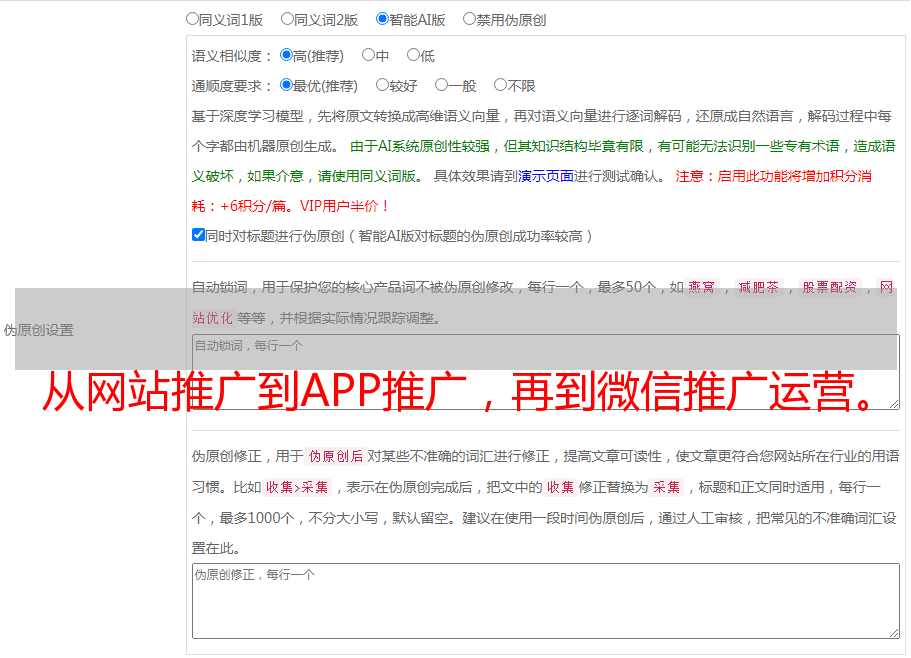Click the 燕窝 example tag
Screen dimensions: 911x658
[x=701, y=287]
